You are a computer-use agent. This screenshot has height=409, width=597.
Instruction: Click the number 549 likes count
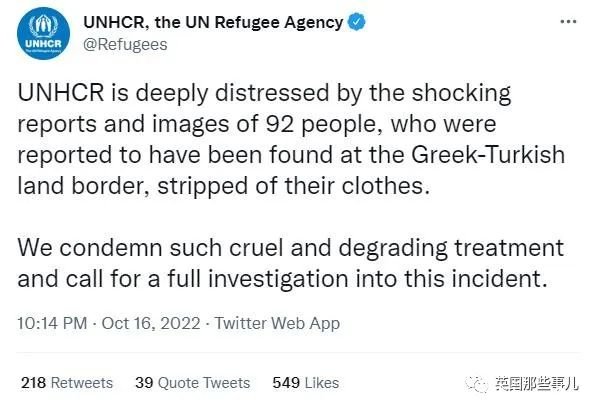coord(286,383)
